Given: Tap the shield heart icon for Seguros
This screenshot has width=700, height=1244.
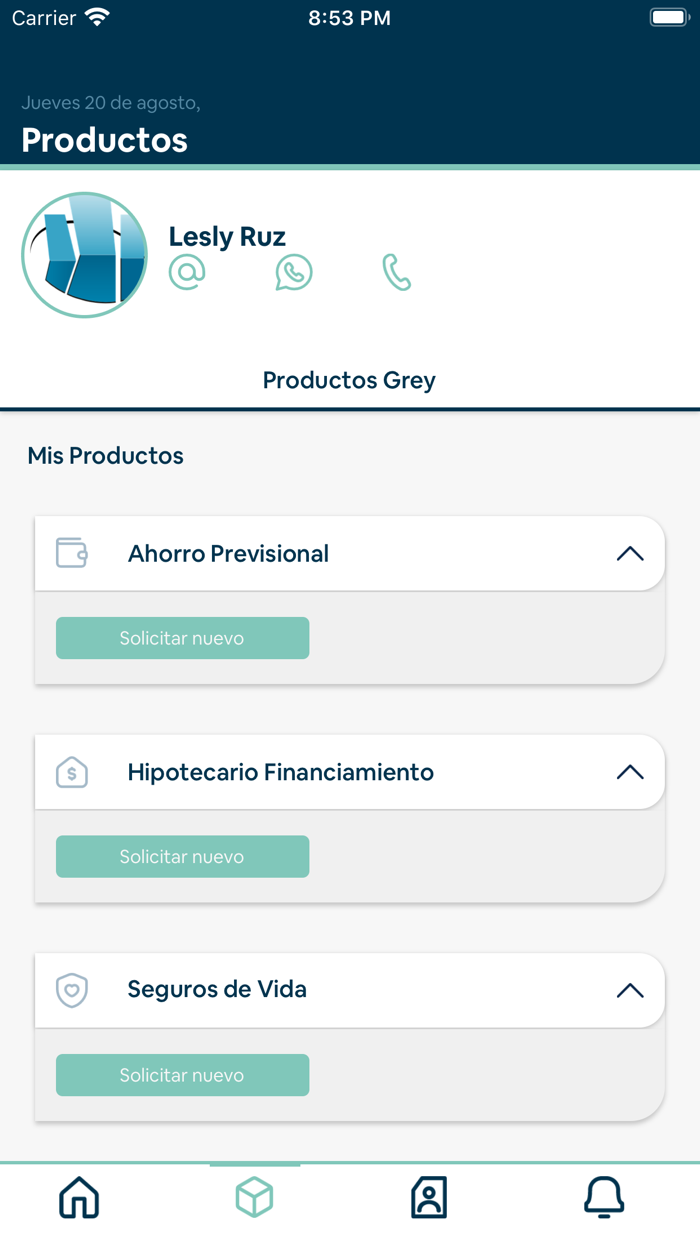Looking at the screenshot, I should click(72, 990).
